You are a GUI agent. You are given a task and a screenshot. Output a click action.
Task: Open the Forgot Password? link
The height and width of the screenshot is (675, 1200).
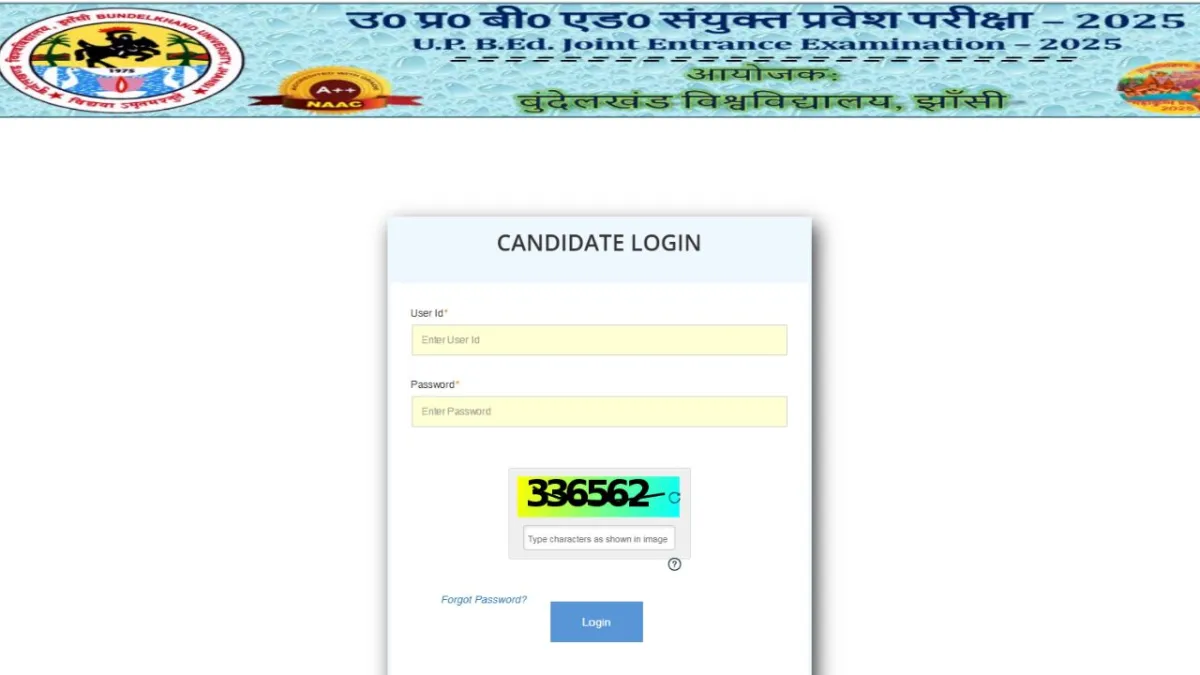coord(484,600)
